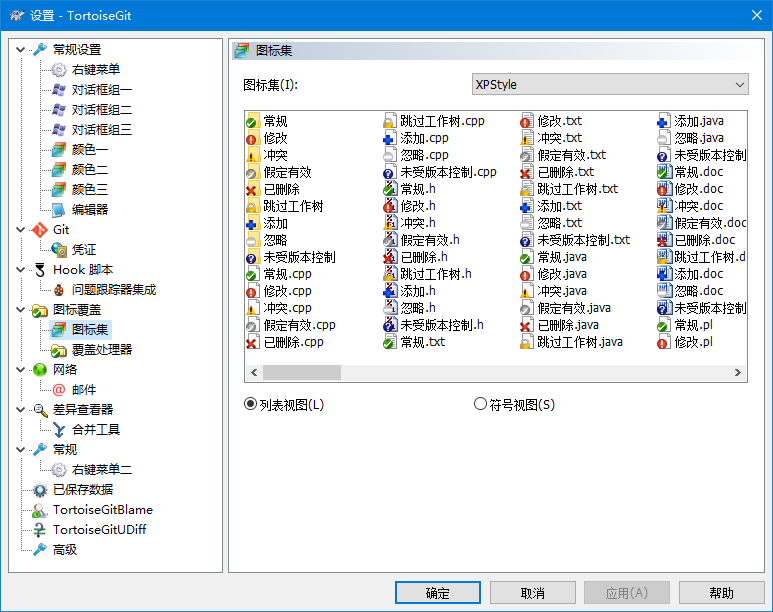Image resolution: width=773 pixels, height=612 pixels.
Task: Open the 右键菜单二 settings page
Action: tap(102, 470)
